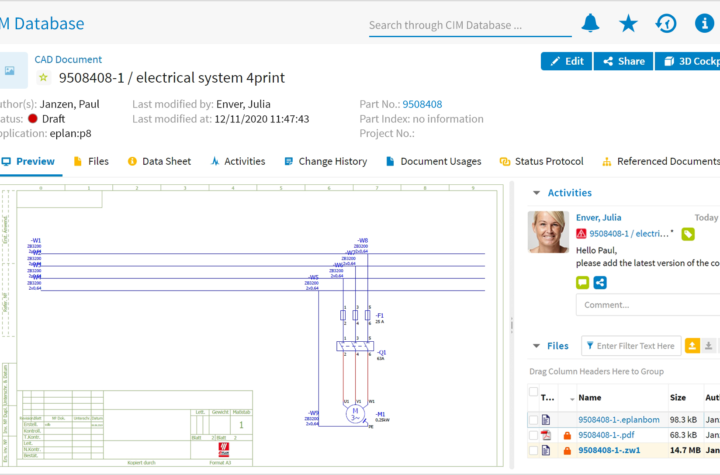The image size is (720, 475).
Task: Collapse the Activities section
Action: pyautogui.click(x=536, y=193)
